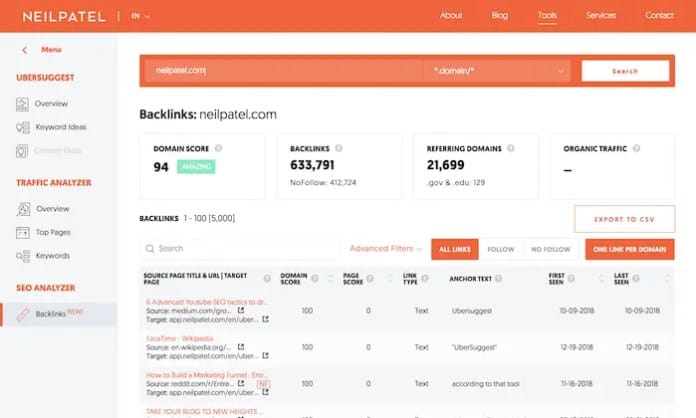Screen dimensions: 696x418
Task: Expand Advanced Filters
Action: click(x=385, y=248)
